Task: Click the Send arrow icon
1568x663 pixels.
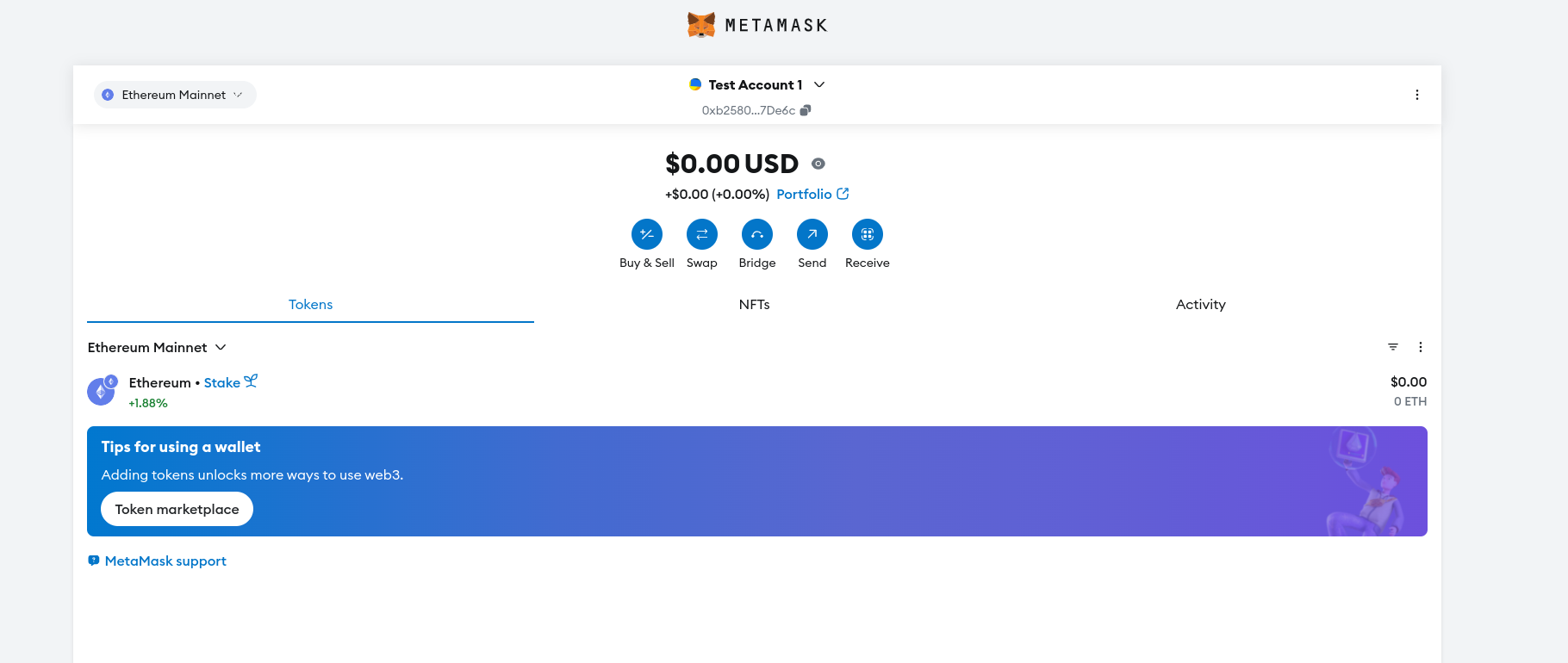Action: click(812, 234)
